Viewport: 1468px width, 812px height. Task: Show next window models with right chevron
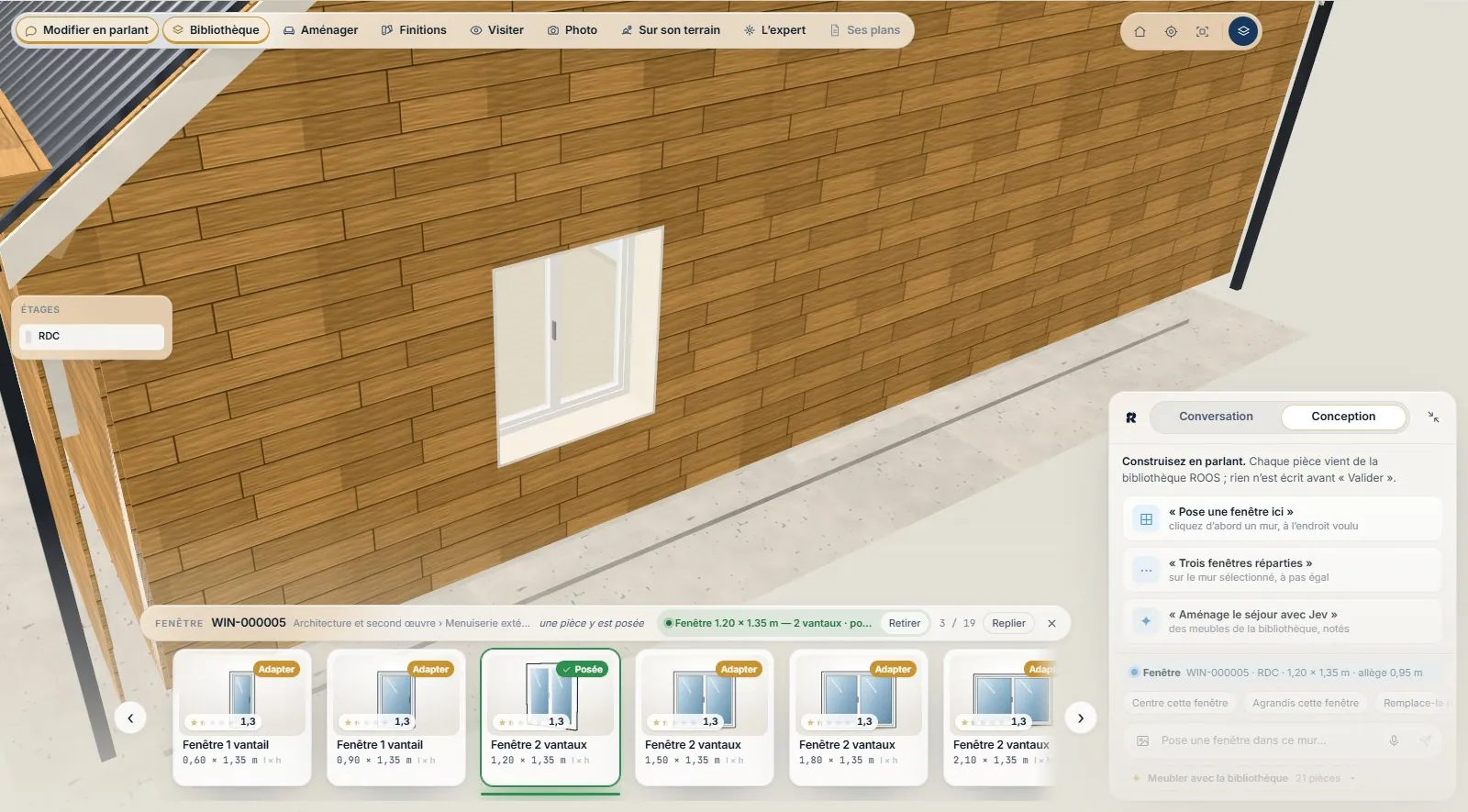coord(1080,718)
